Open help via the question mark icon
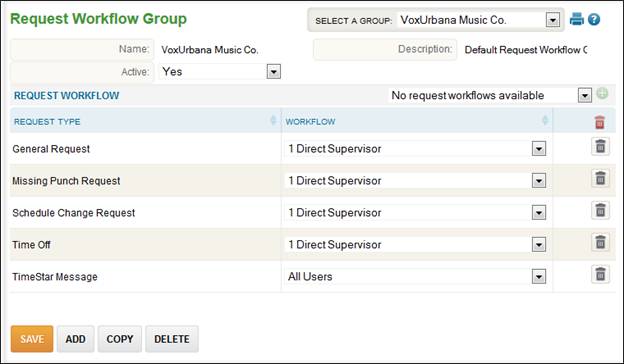624x364 pixels. [x=594, y=19]
